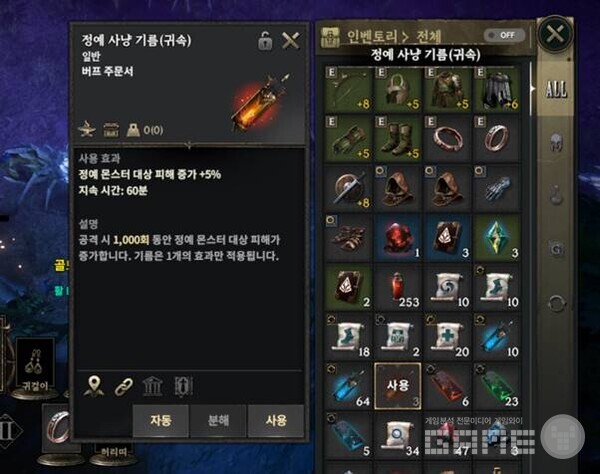Toggle the OFF switch in inventory header
The height and width of the screenshot is (474, 600).
pyautogui.click(x=504, y=35)
